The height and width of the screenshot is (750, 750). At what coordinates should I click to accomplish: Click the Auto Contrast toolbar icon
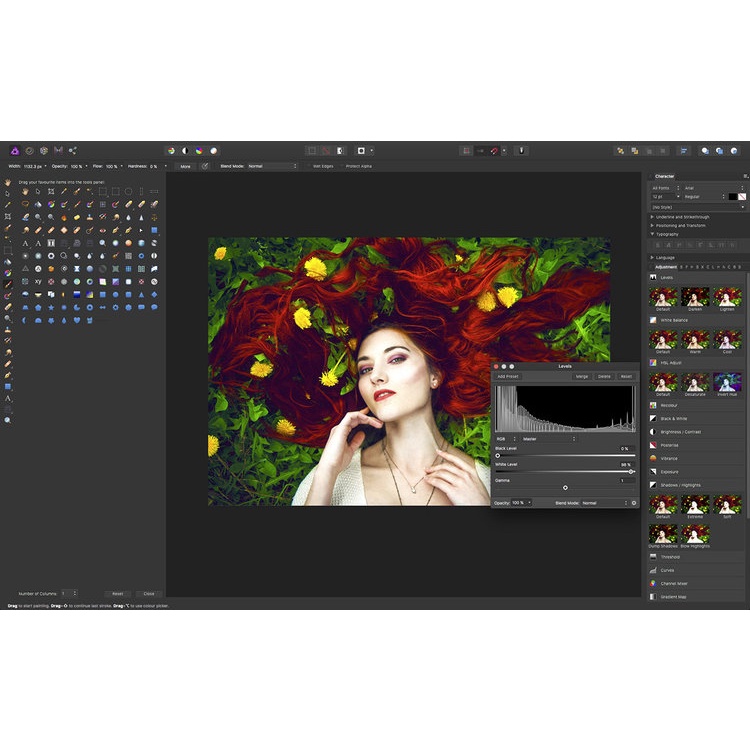(x=185, y=150)
